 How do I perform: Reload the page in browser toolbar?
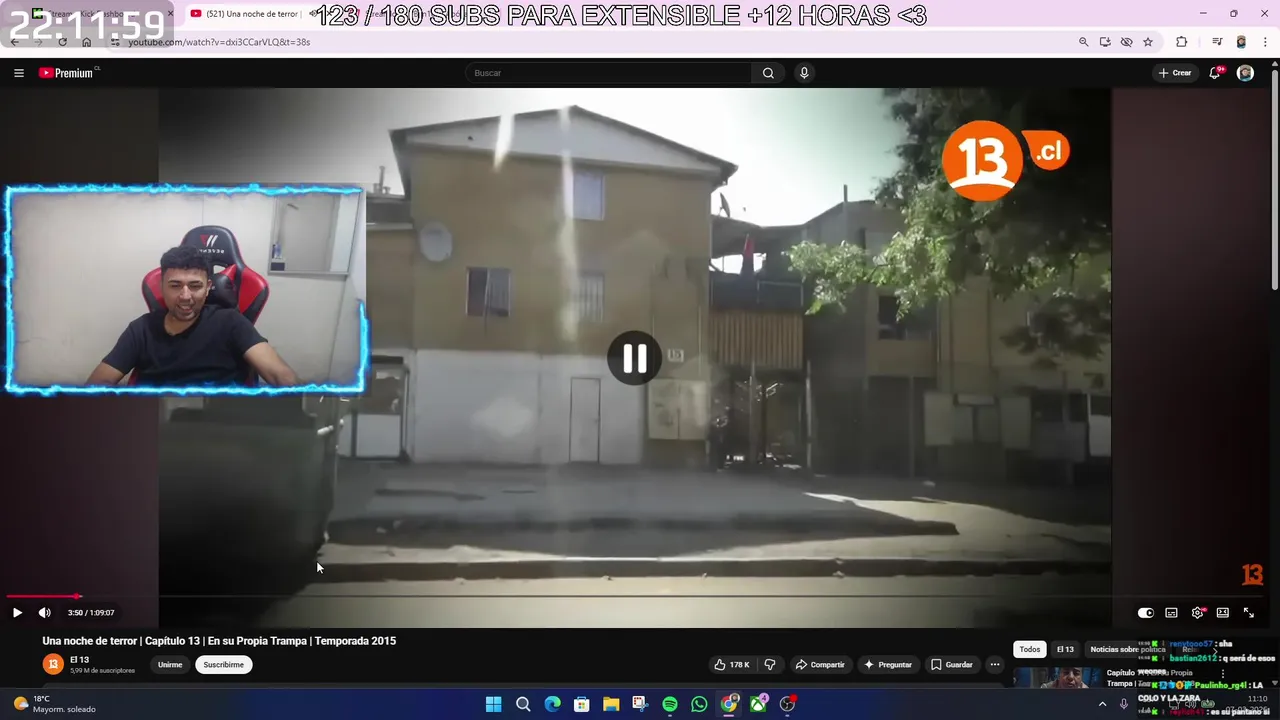pyautogui.click(x=62, y=42)
